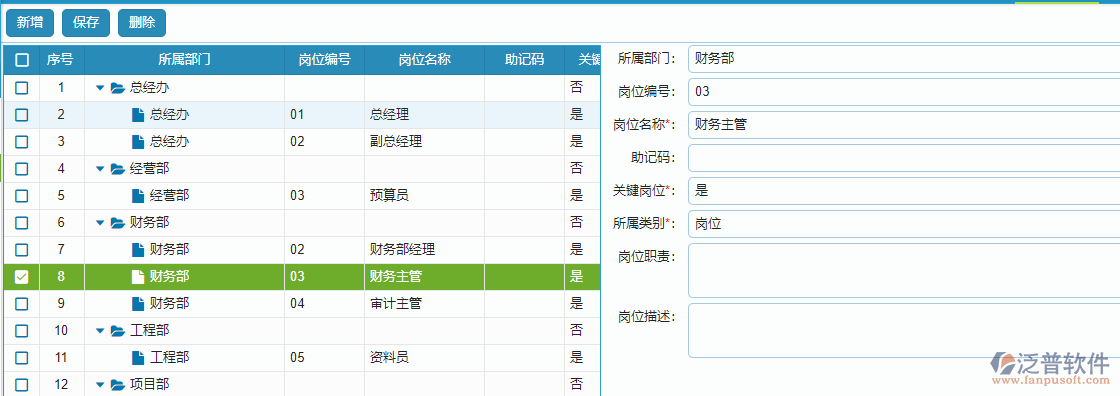Click position code 05 cell
The image size is (1120, 396).
pos(324,357)
